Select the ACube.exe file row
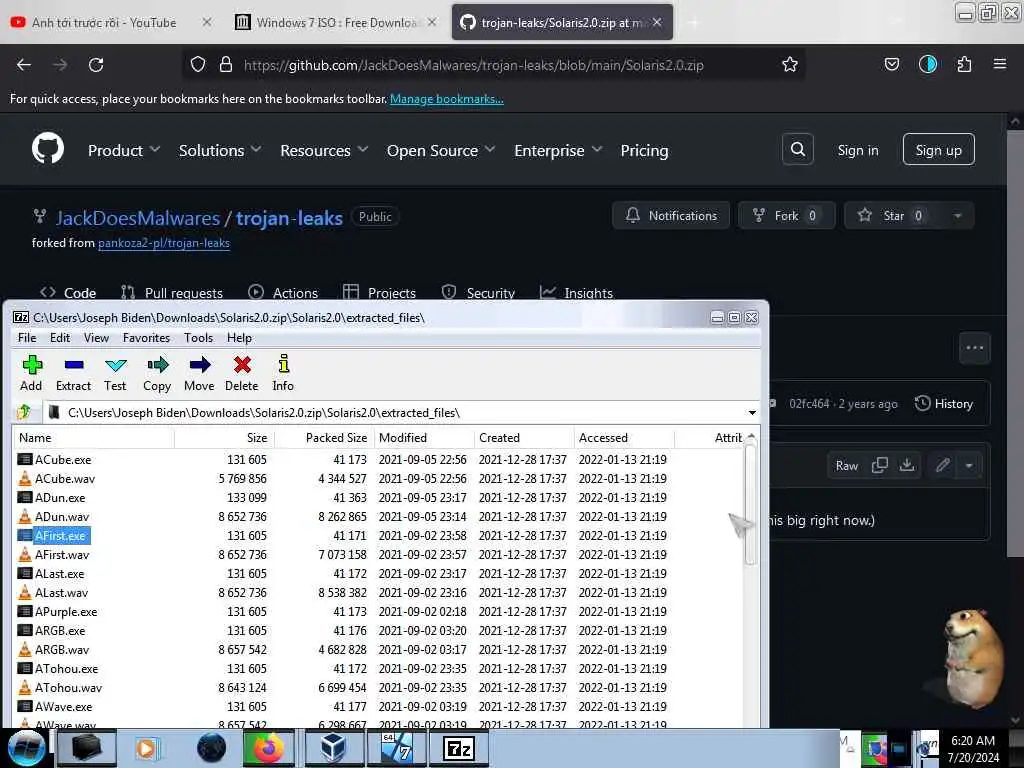 [378, 460]
